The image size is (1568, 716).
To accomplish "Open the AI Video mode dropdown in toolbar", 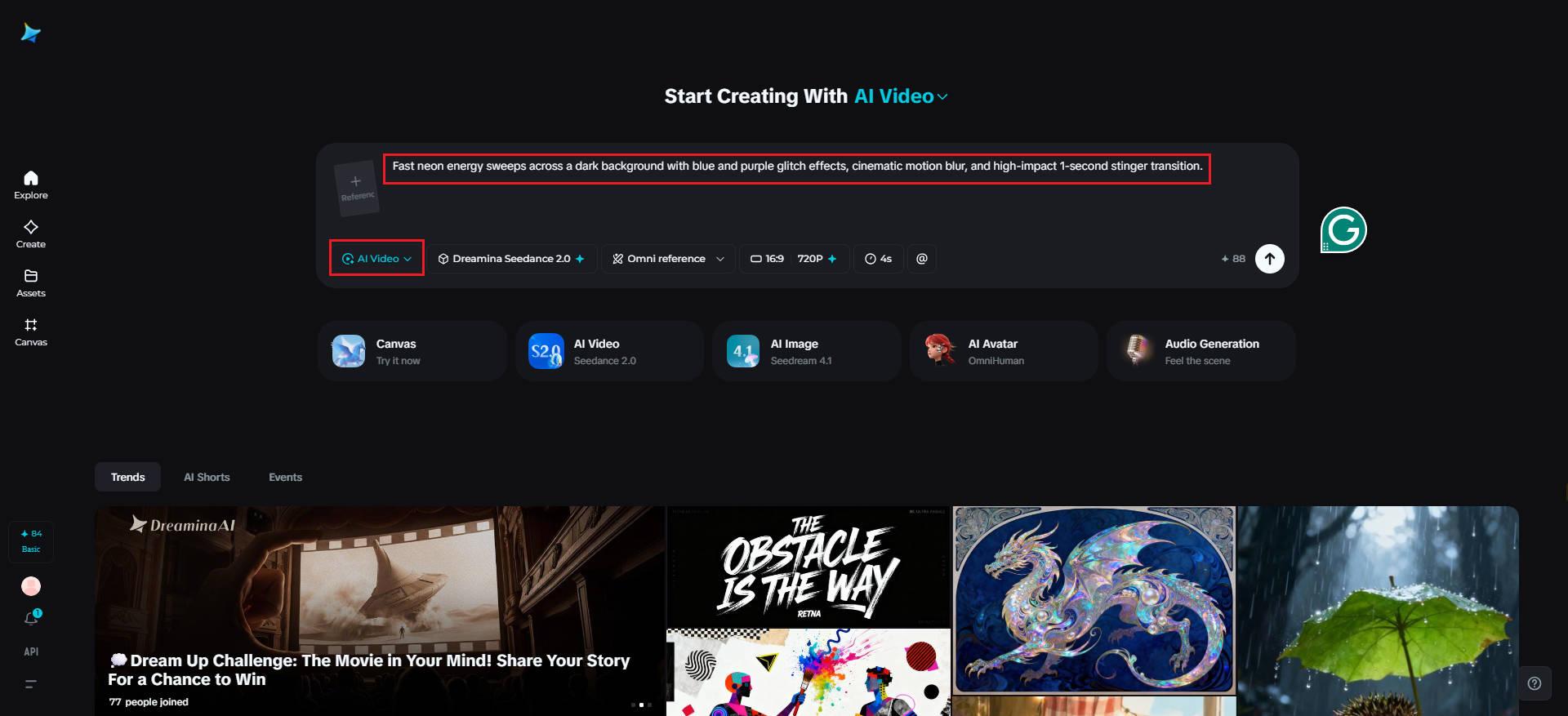I will (376, 259).
